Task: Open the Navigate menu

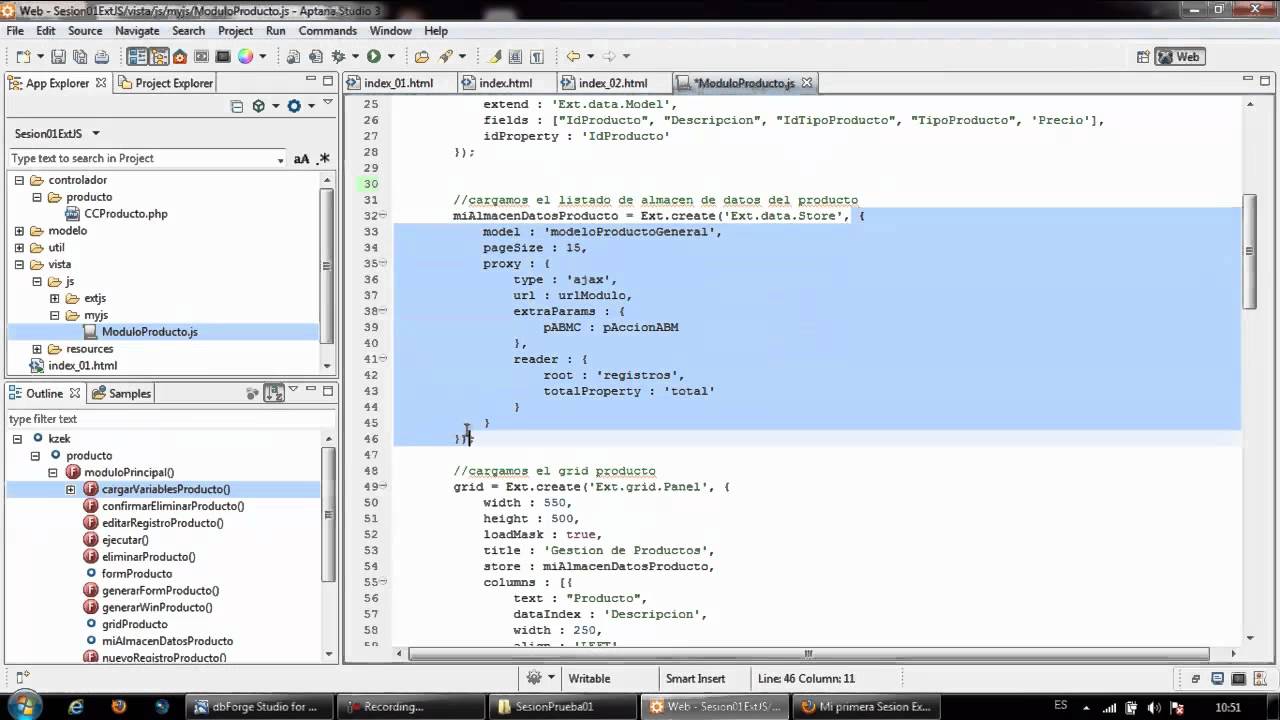Action: [x=137, y=31]
